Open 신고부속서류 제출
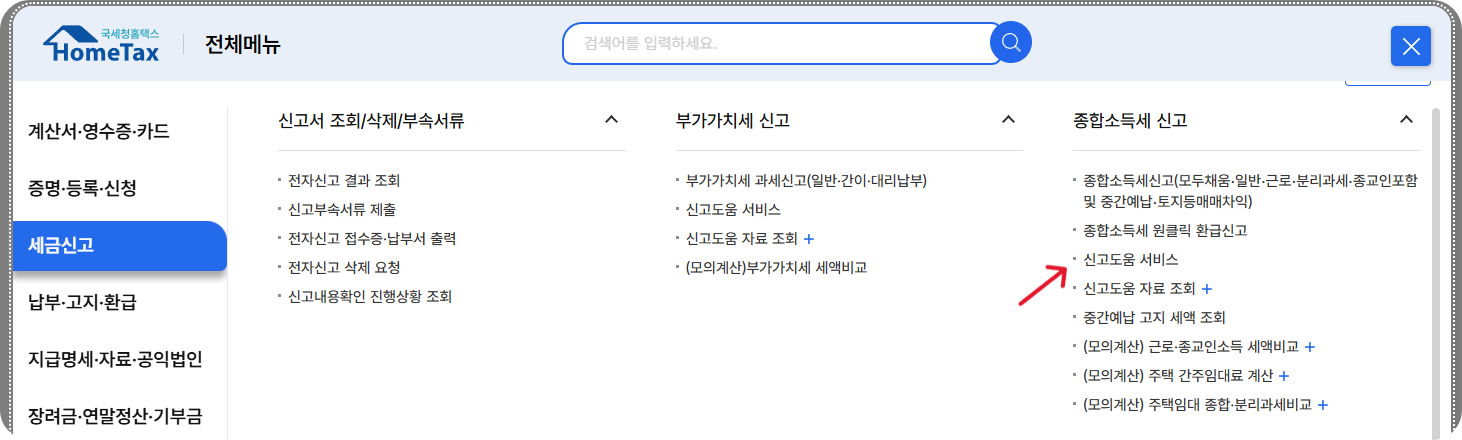This screenshot has width=1462, height=440. [x=341, y=210]
